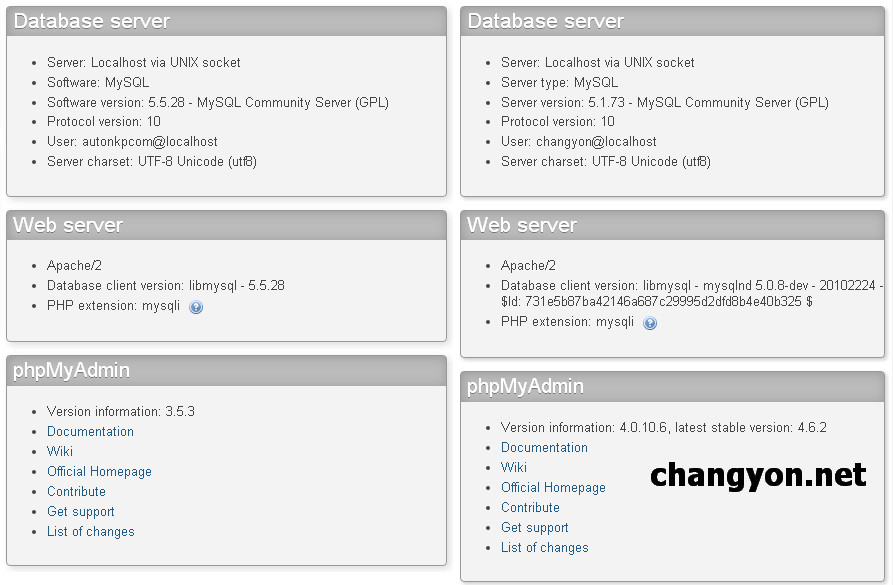Visit Official Homepage in the phpMyAdmin 3.5.3 panel

pos(99,471)
